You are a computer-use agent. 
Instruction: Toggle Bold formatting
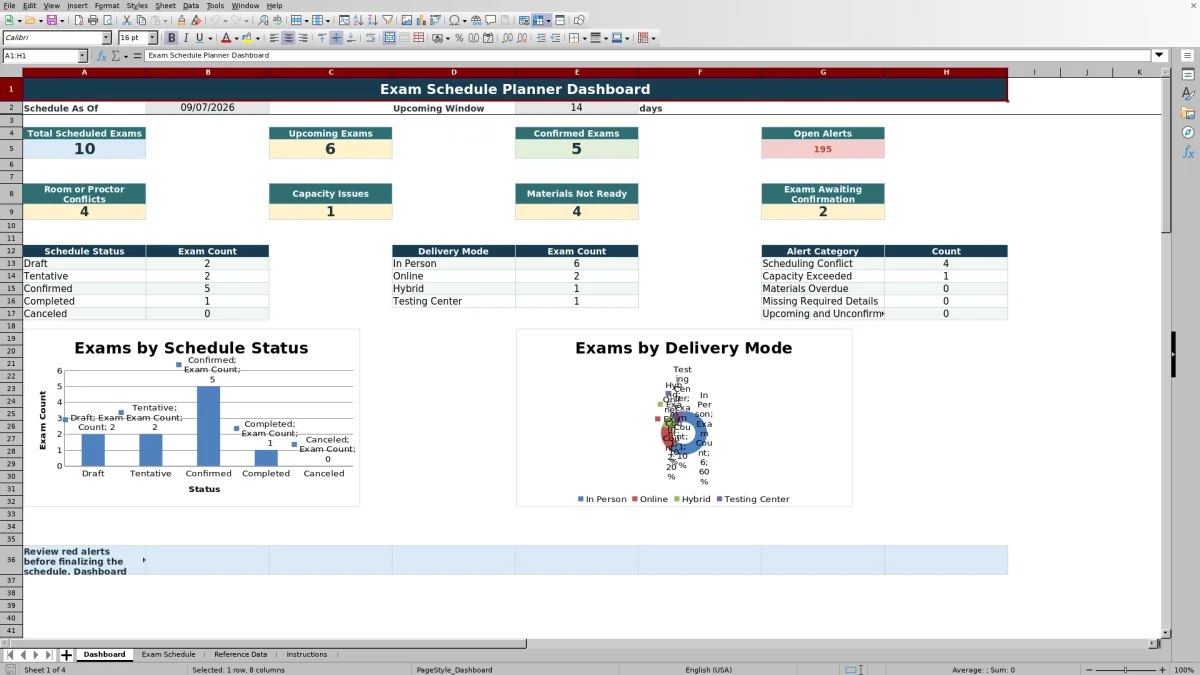point(171,38)
